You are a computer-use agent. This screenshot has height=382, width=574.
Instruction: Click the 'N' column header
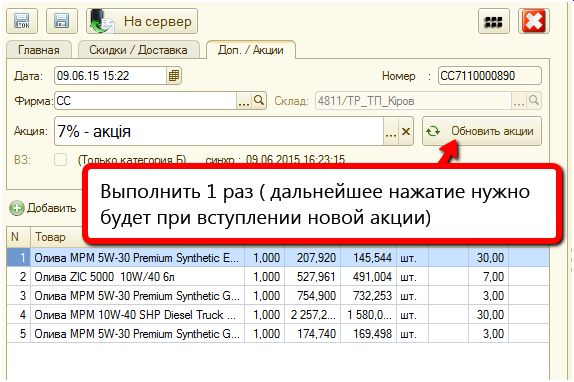click(x=18, y=237)
